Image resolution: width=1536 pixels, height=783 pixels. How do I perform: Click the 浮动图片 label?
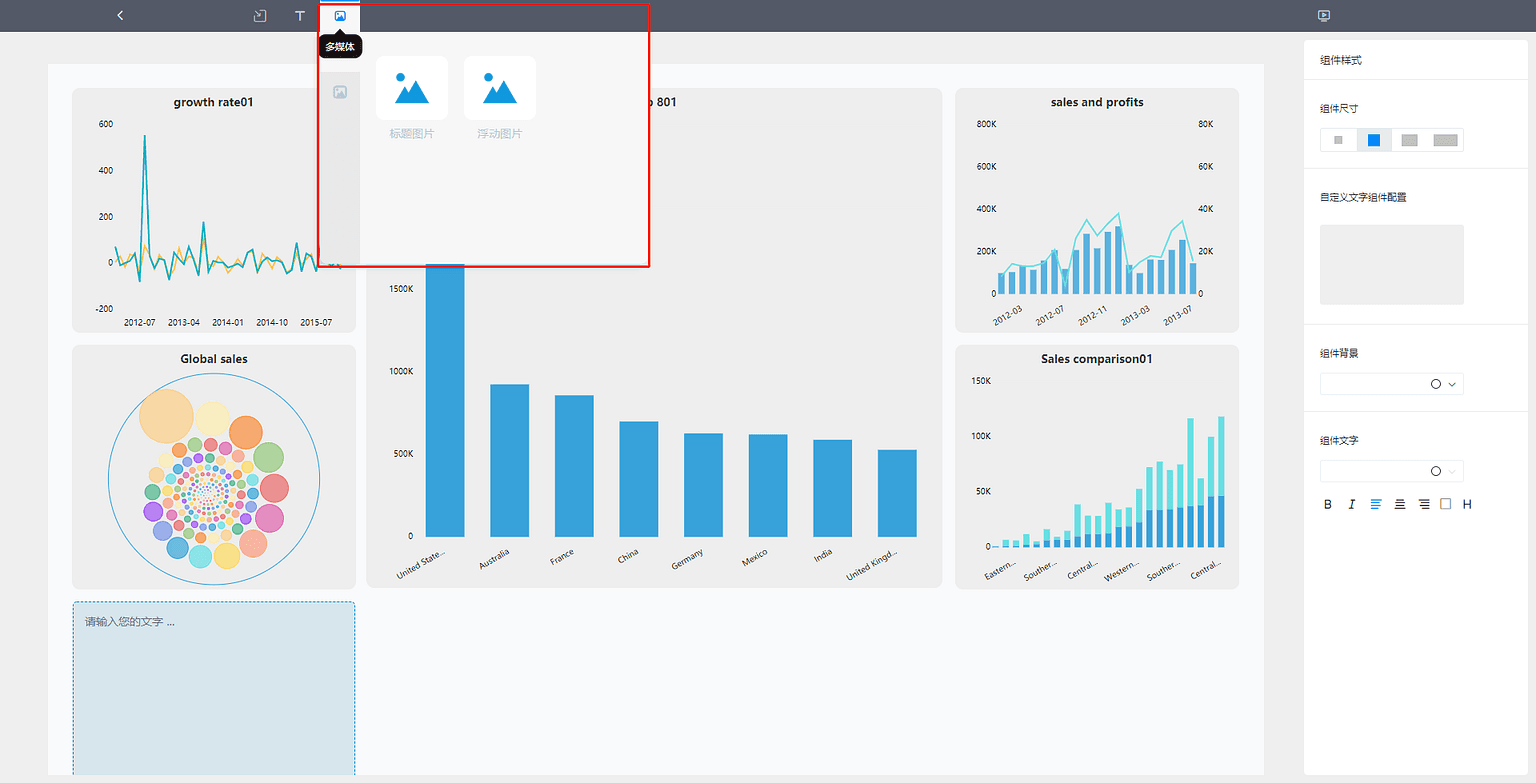point(500,133)
